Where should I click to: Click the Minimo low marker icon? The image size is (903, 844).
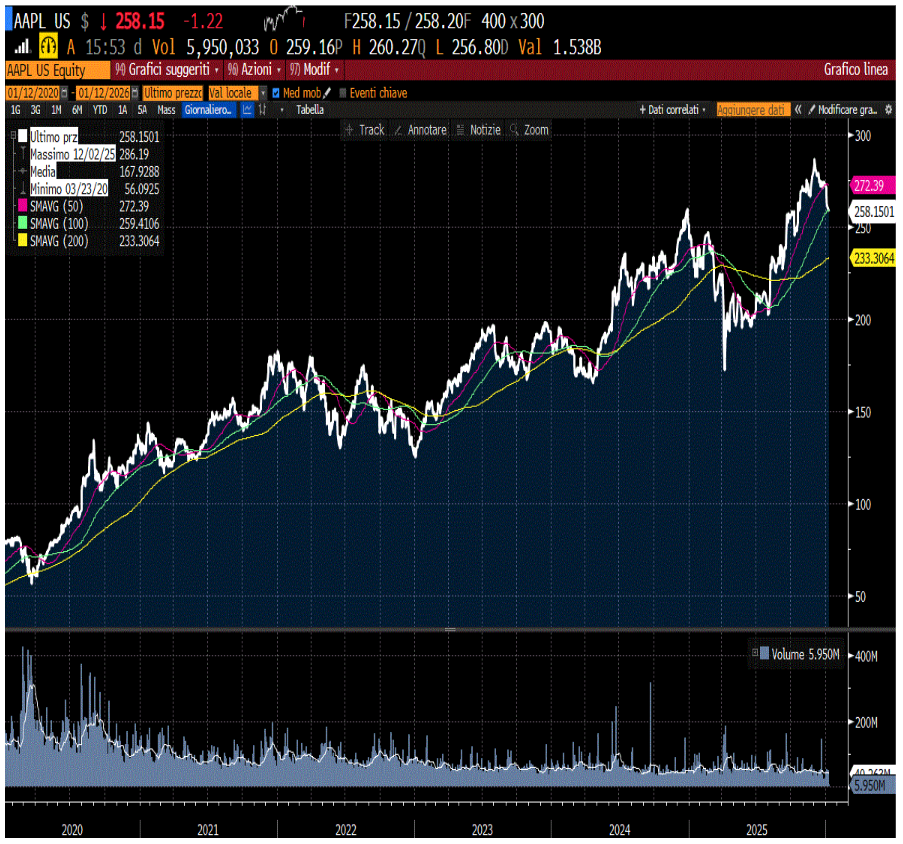[x=23, y=189]
